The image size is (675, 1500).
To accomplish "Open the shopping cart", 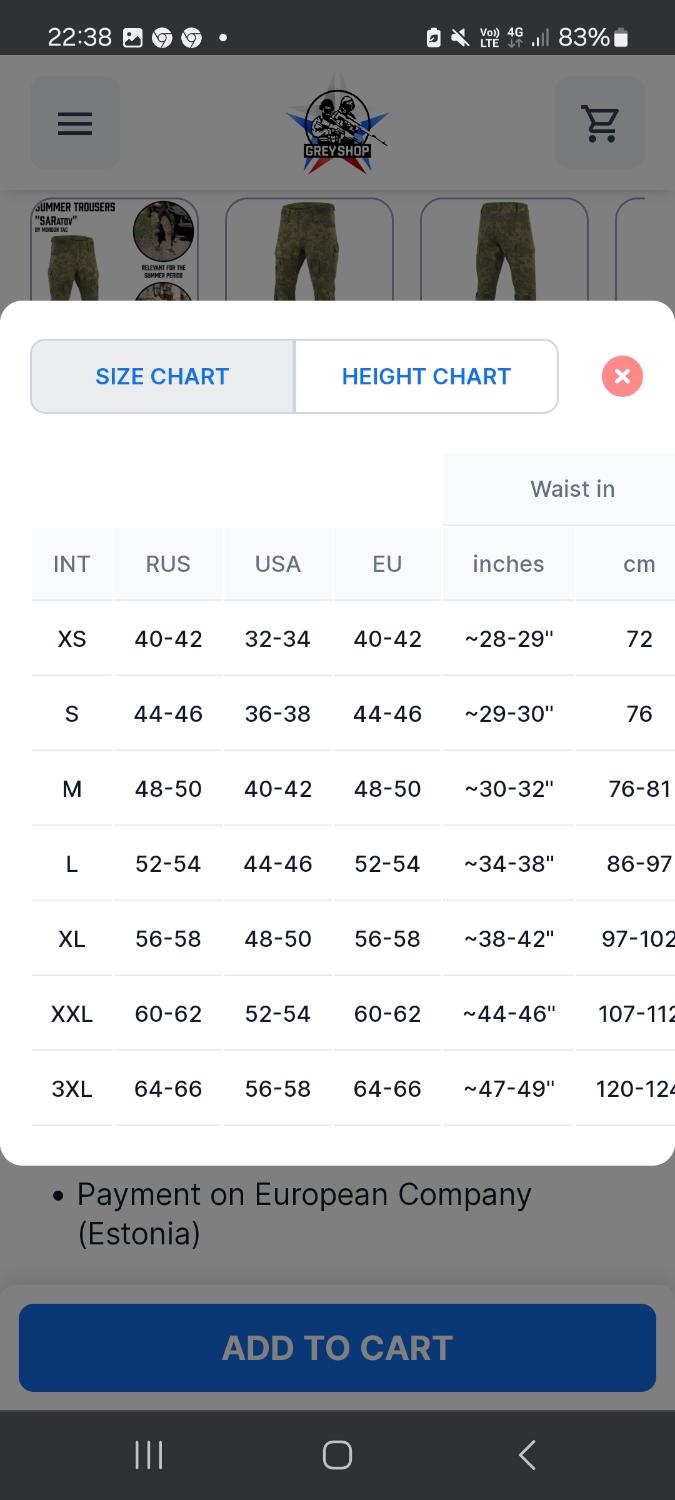I will (x=600, y=123).
